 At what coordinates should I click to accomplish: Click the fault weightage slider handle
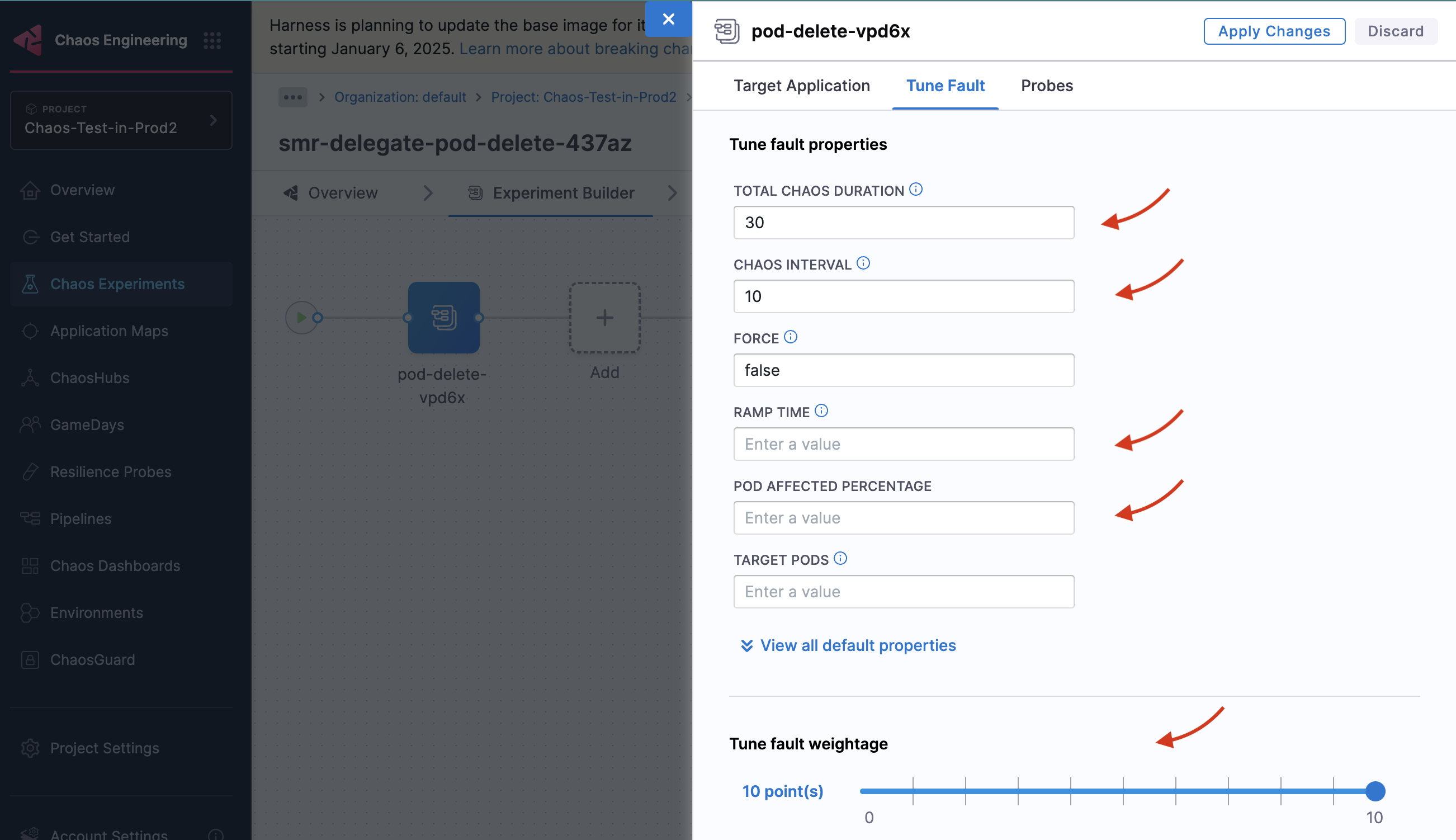[1375, 791]
